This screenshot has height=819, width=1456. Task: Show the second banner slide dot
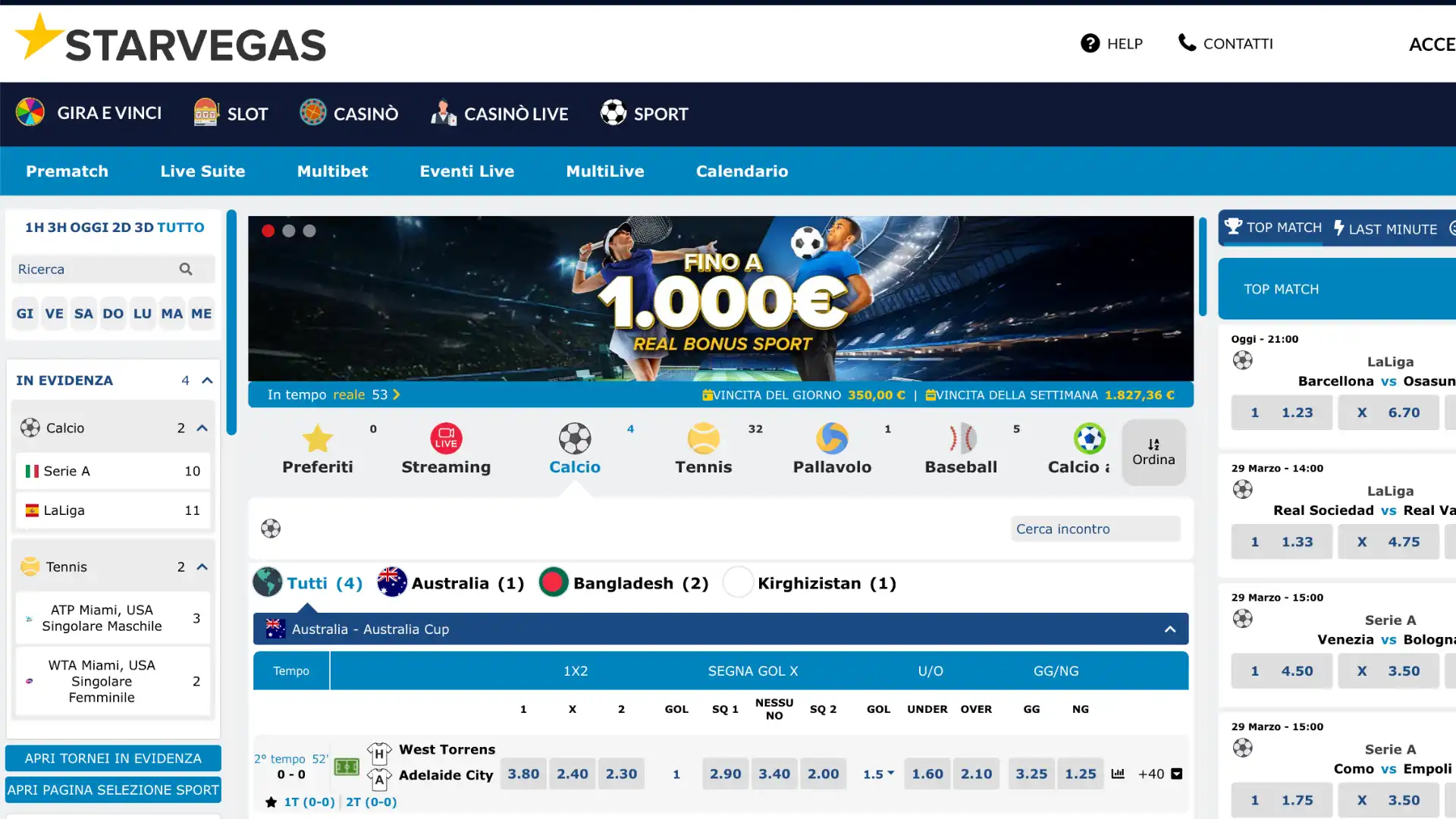289,231
